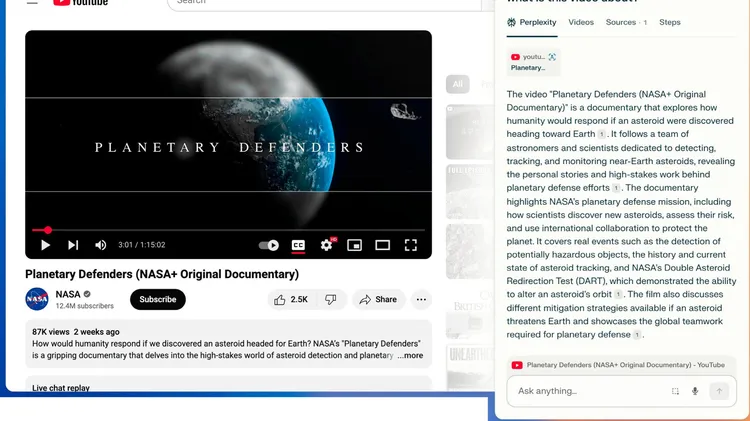Open first recommended video thumbnail

click(x=470, y=132)
